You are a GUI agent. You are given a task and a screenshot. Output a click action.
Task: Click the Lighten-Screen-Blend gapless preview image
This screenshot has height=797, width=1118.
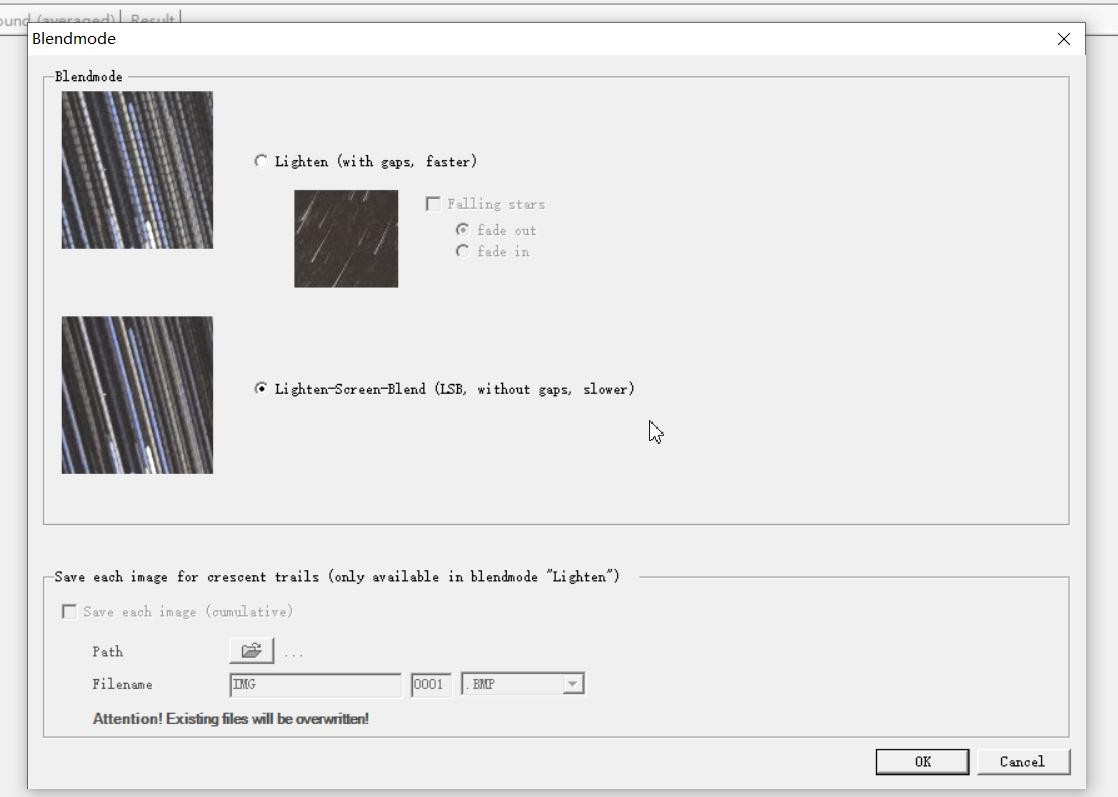[x=137, y=395]
